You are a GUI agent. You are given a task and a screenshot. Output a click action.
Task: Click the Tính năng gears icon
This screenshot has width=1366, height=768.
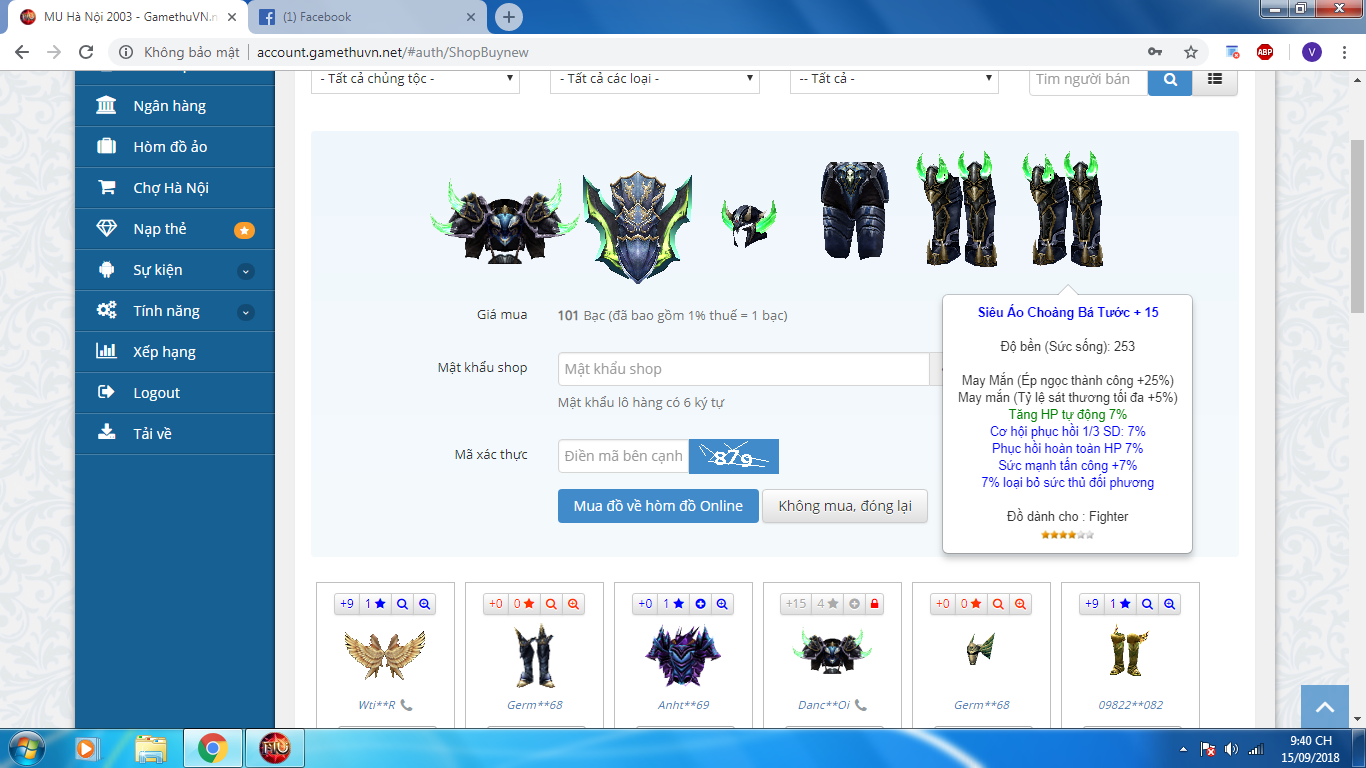106,310
